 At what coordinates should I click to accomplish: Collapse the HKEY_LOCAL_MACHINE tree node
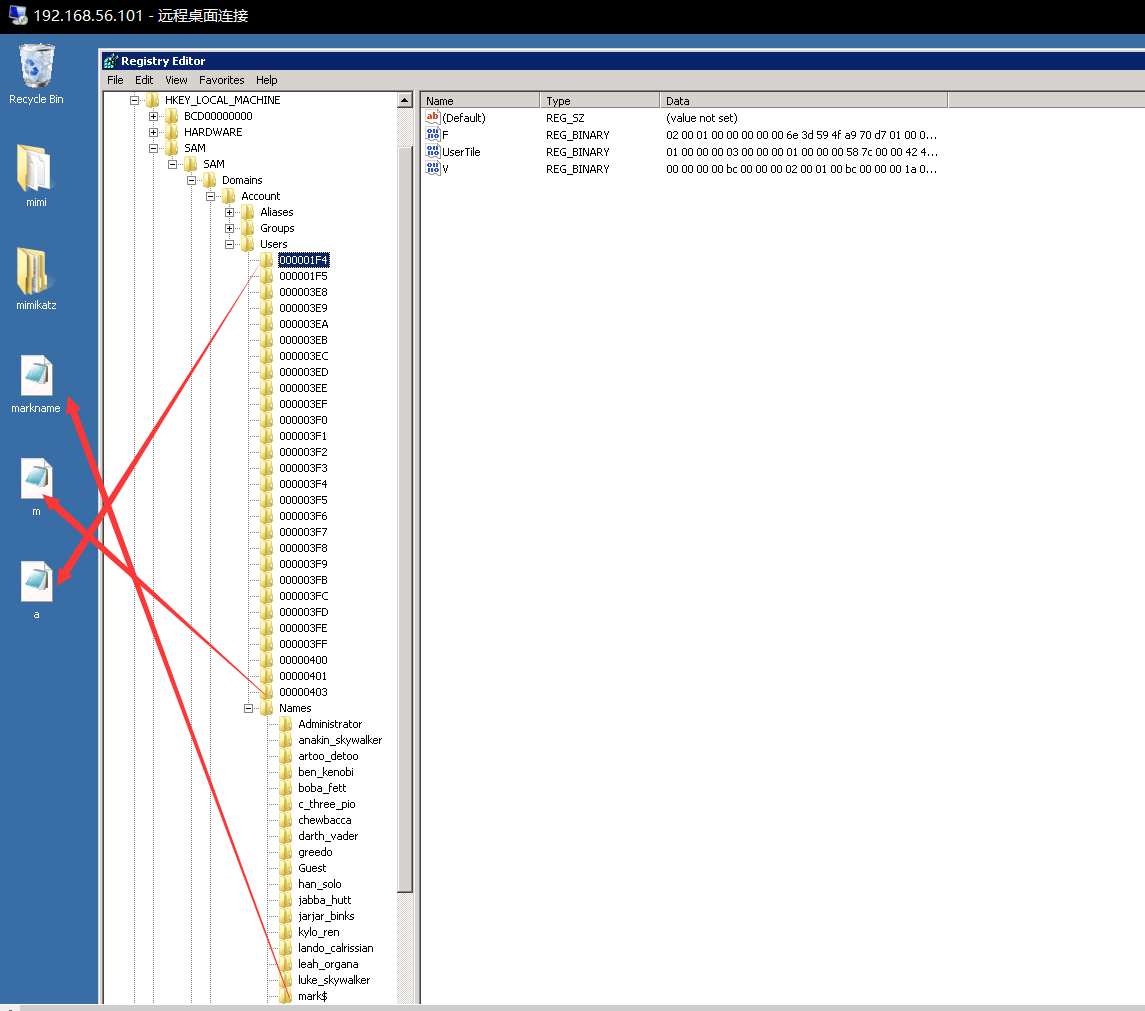(x=134, y=100)
